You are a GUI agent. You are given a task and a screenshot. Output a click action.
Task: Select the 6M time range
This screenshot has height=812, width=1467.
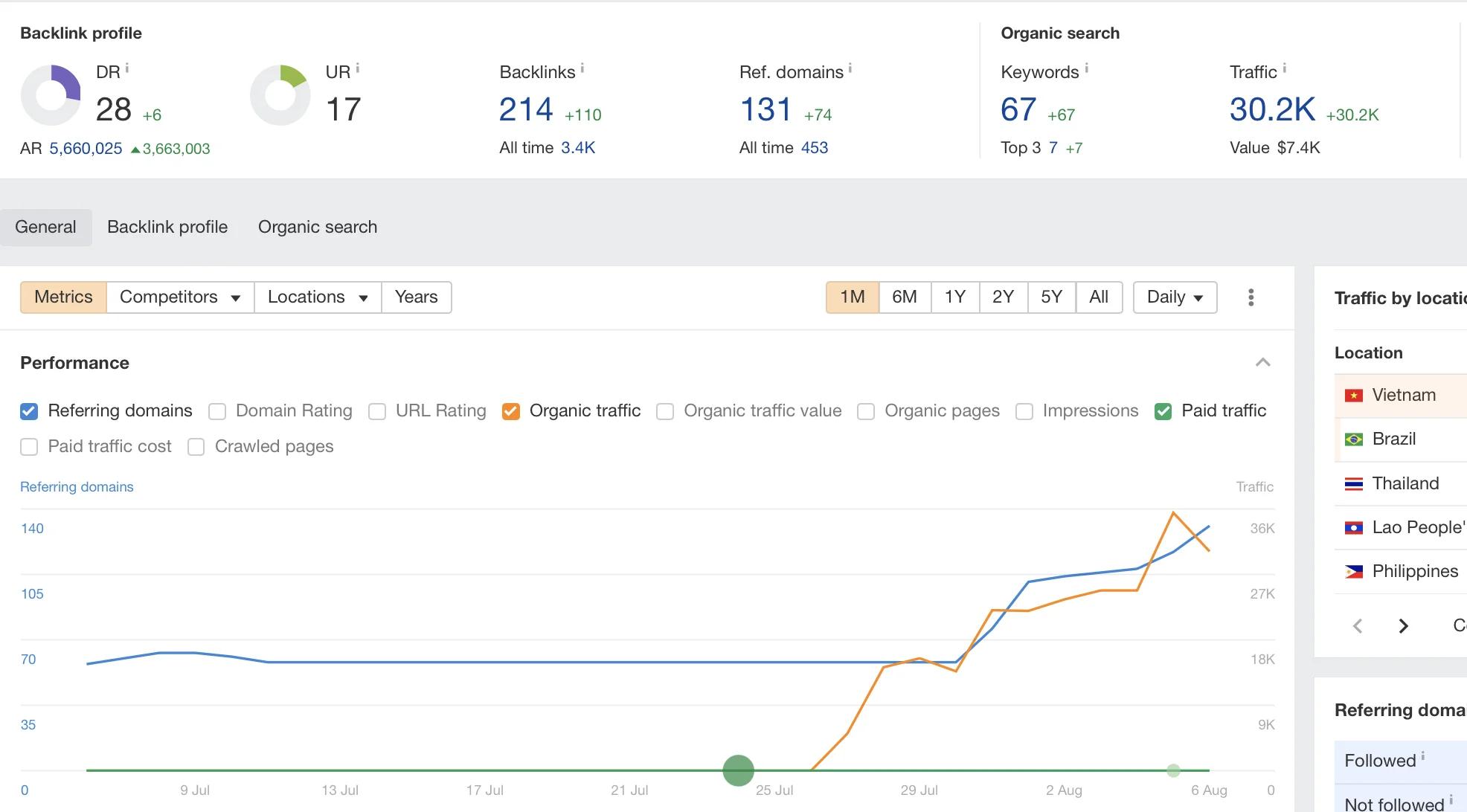click(905, 297)
